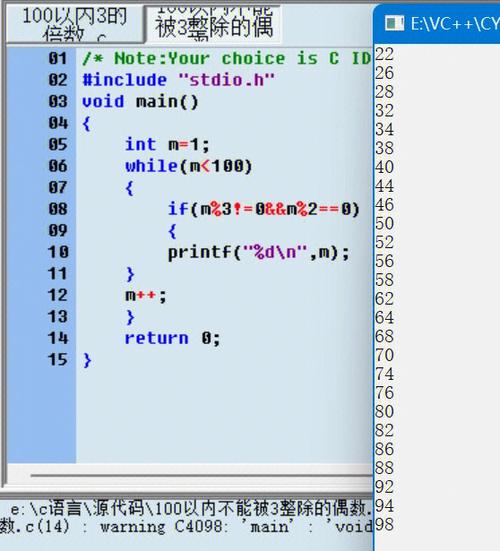
Task: Click the output value 98 in console
Action: click(384, 525)
